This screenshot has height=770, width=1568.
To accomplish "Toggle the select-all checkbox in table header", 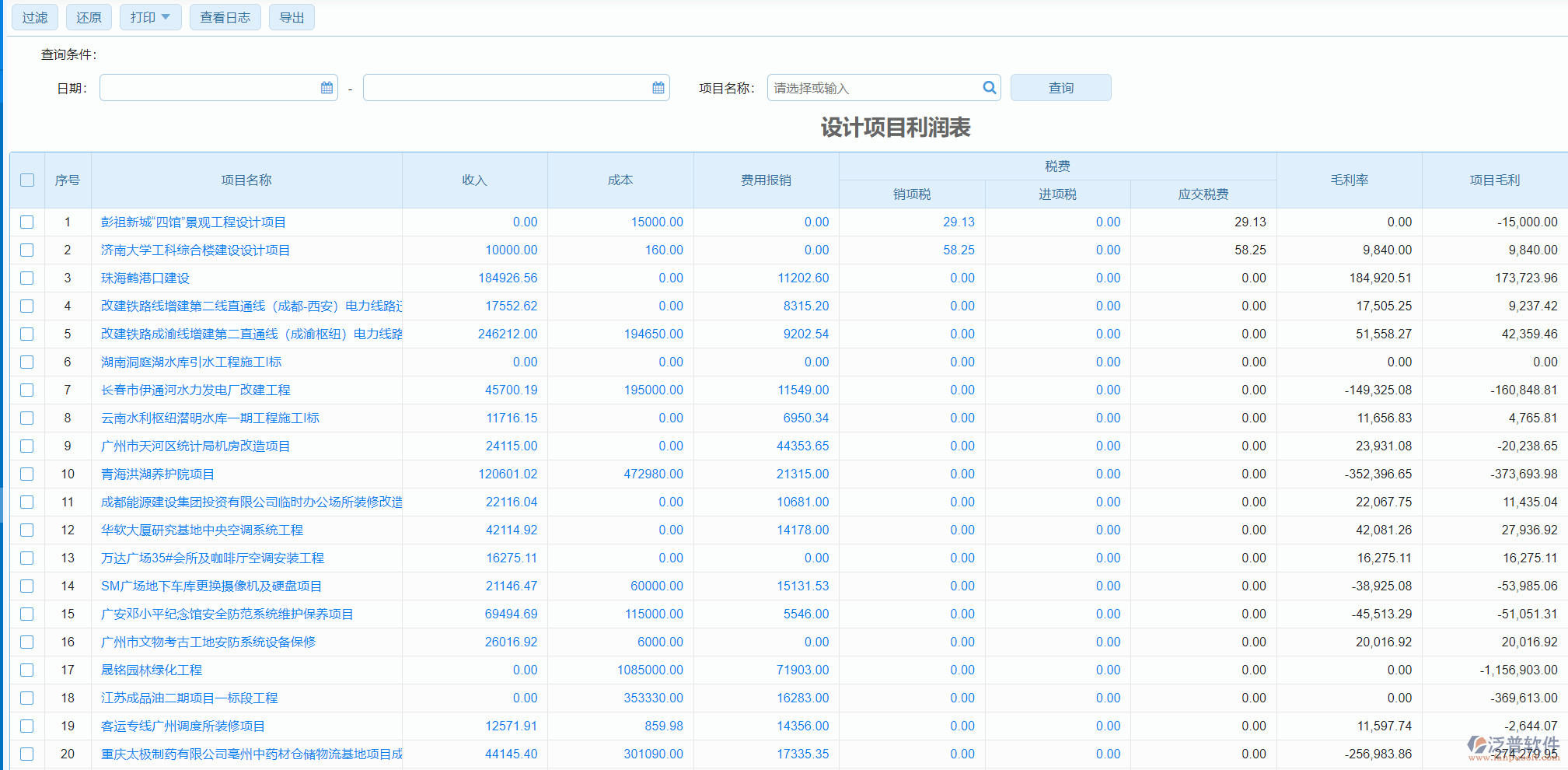I will click(27, 180).
